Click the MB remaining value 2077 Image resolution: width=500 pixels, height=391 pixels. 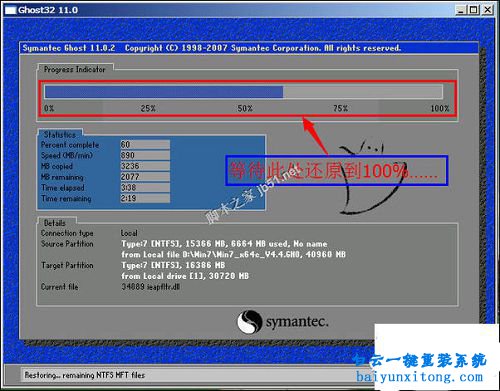[145, 177]
